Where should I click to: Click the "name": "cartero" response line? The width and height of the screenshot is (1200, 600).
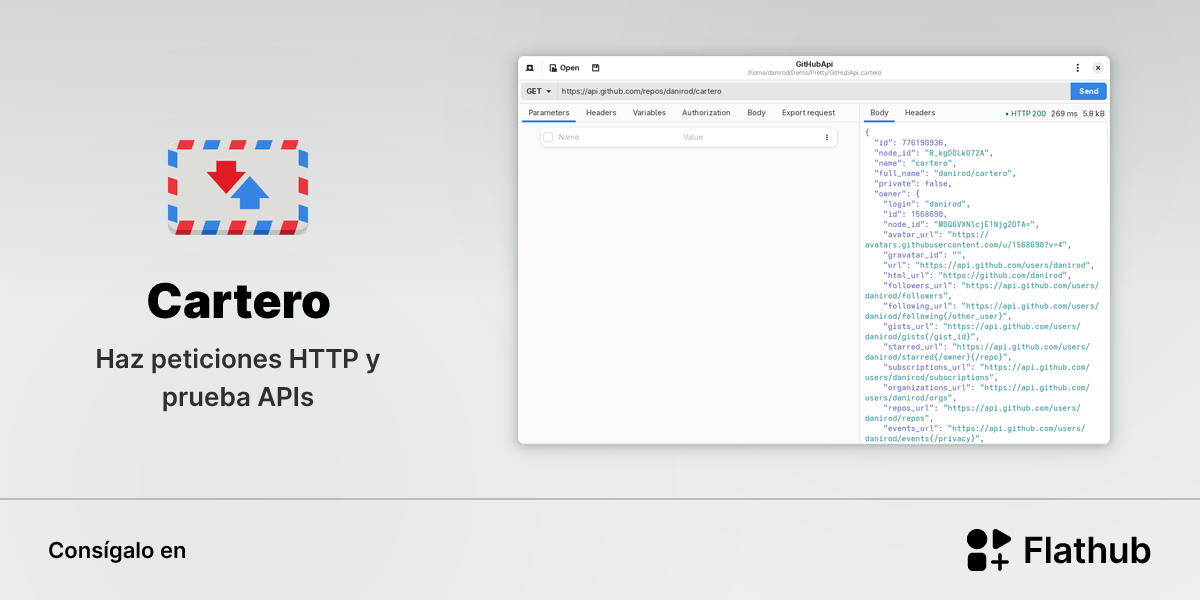coord(915,163)
